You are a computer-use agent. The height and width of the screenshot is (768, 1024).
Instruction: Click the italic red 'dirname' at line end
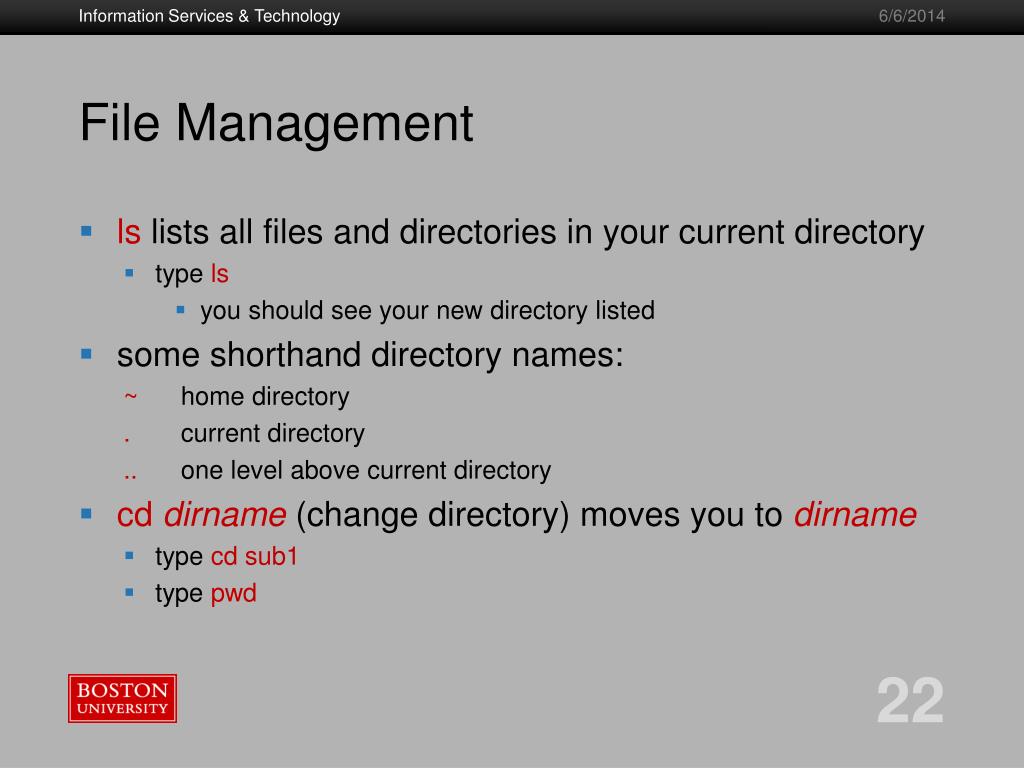click(x=856, y=515)
